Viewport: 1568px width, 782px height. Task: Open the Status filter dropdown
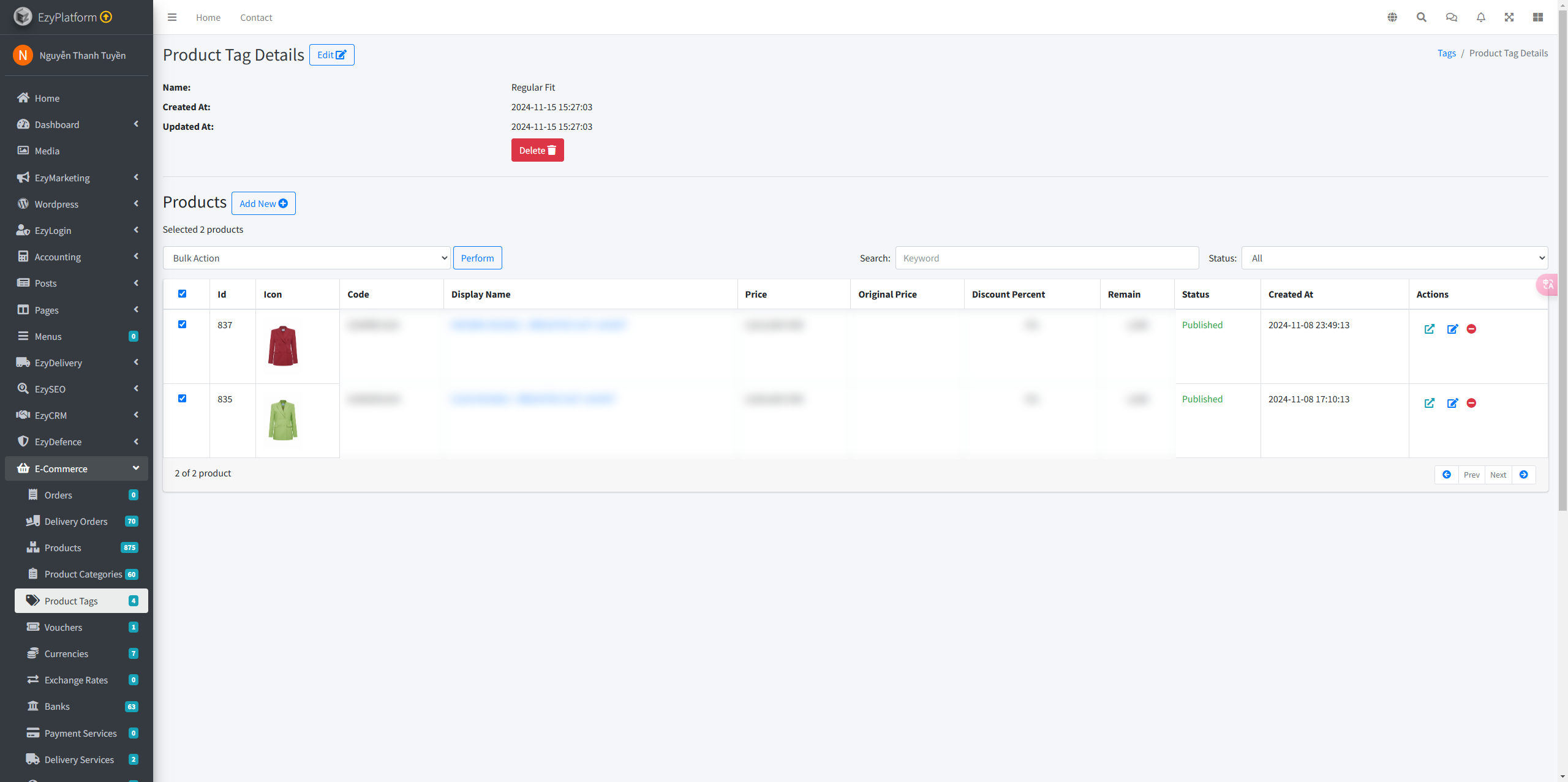pos(1394,258)
